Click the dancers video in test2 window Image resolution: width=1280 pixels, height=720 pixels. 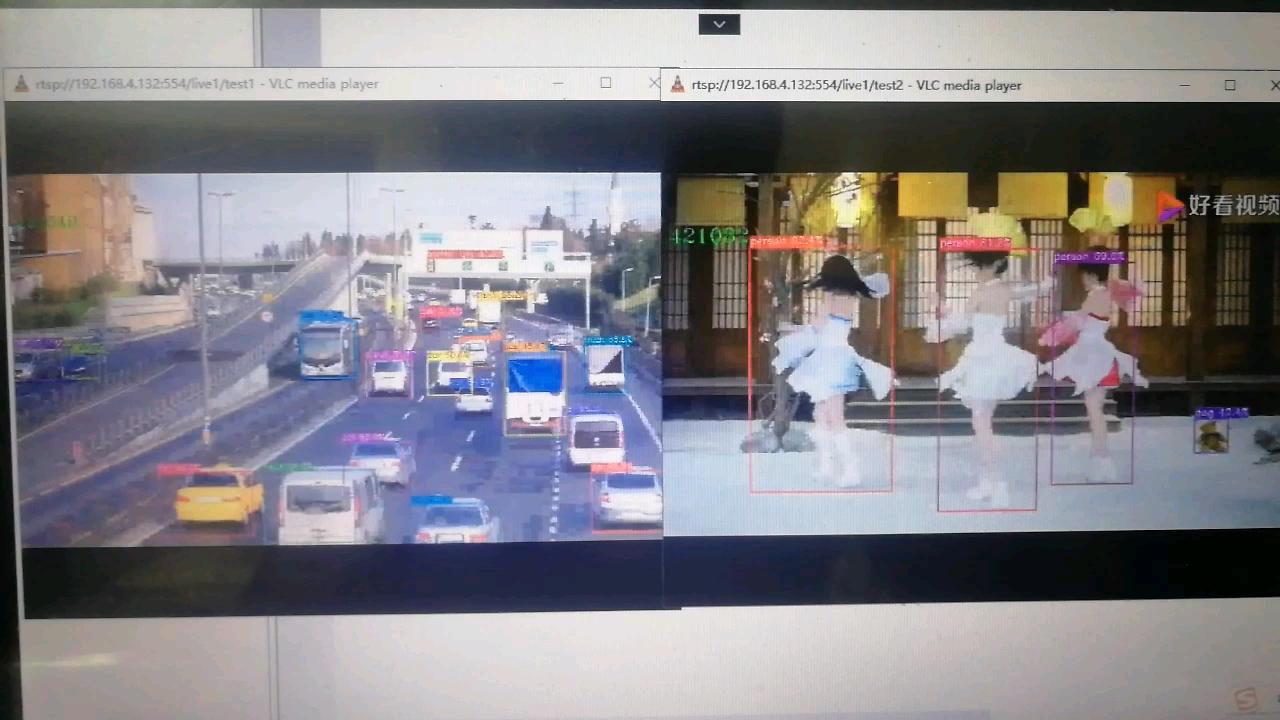(971, 354)
